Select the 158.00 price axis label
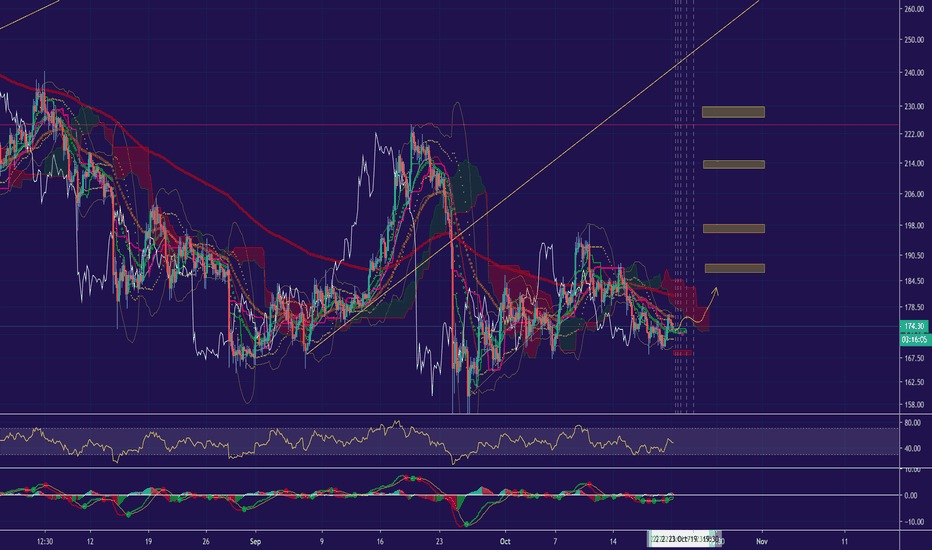The width and height of the screenshot is (932, 550). 914,404
